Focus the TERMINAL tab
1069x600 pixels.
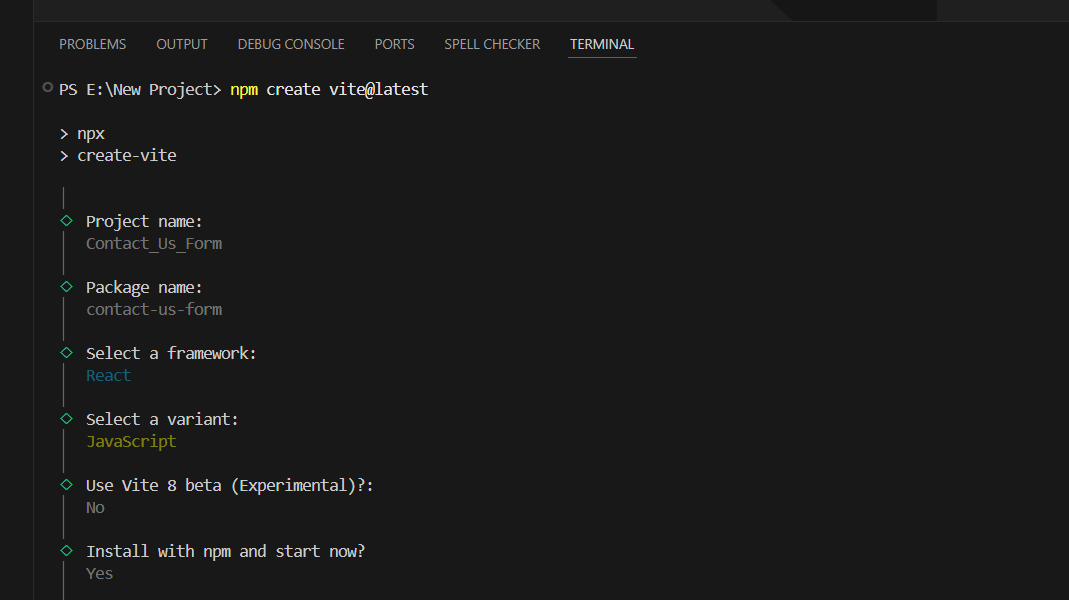tap(602, 44)
